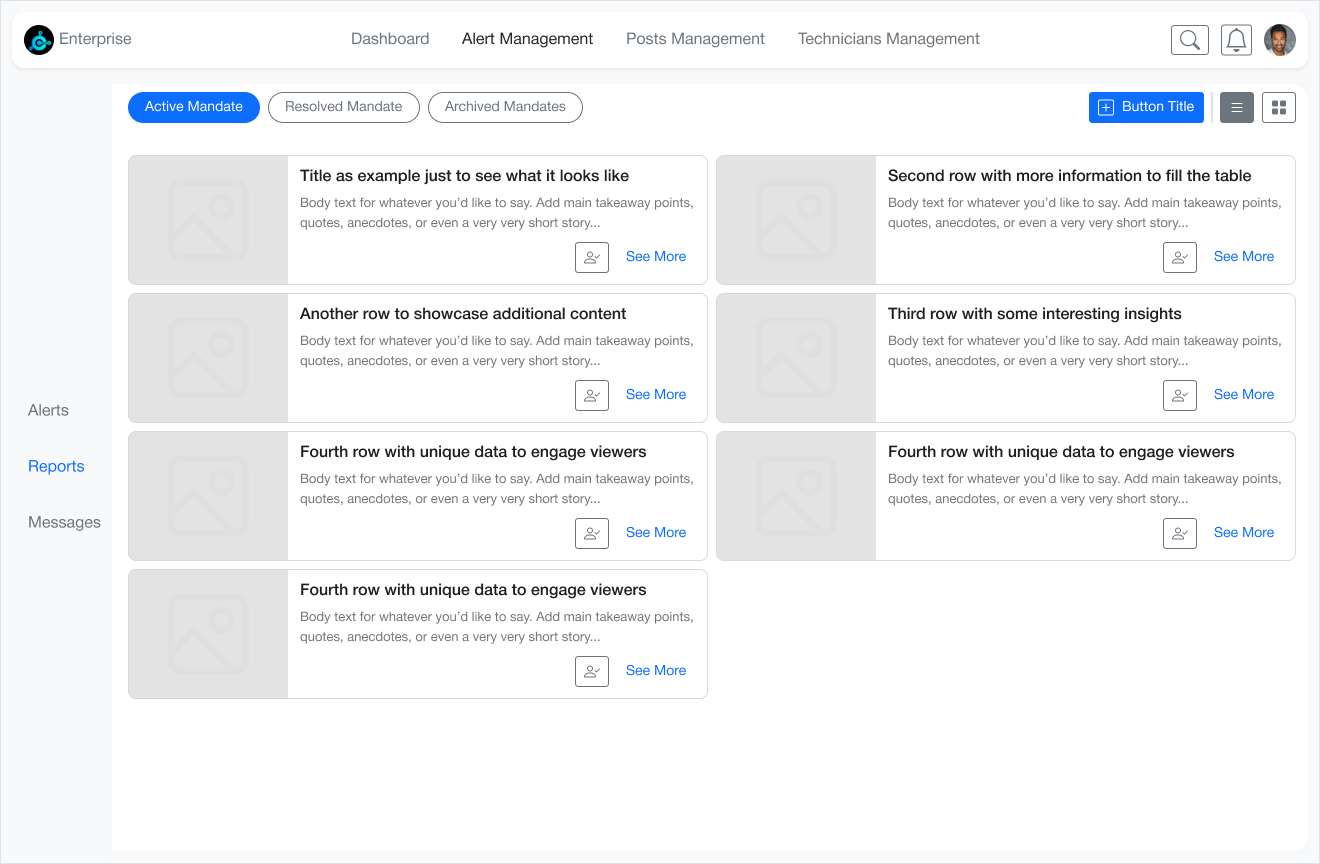This screenshot has height=864, width=1320.
Task: Click the image thumbnail of 'Another row' card
Action: click(208, 358)
